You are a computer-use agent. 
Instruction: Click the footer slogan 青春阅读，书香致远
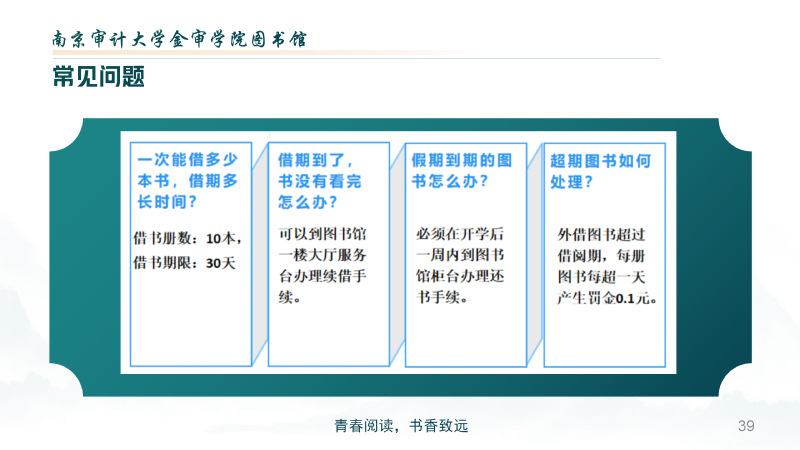[400, 426]
